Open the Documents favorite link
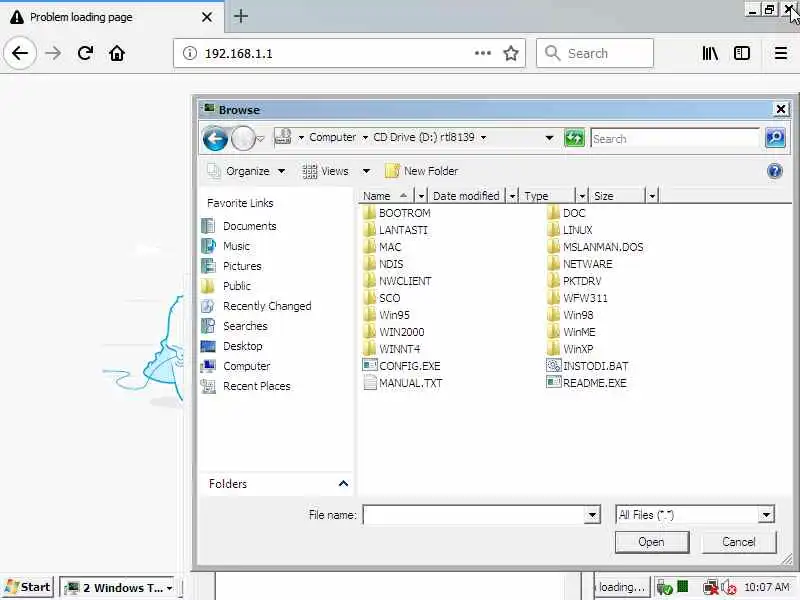 pyautogui.click(x=239, y=226)
